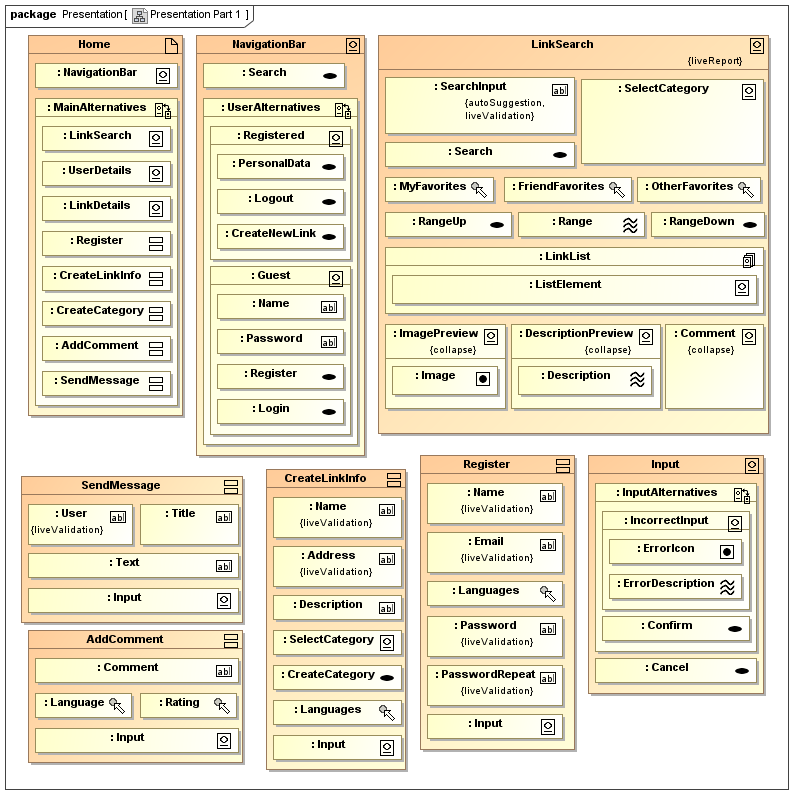Viewport: 797px width, 798px height.
Task: Click the group icon on SelectCategory in LinkSearch
Action: pyautogui.click(x=749, y=92)
